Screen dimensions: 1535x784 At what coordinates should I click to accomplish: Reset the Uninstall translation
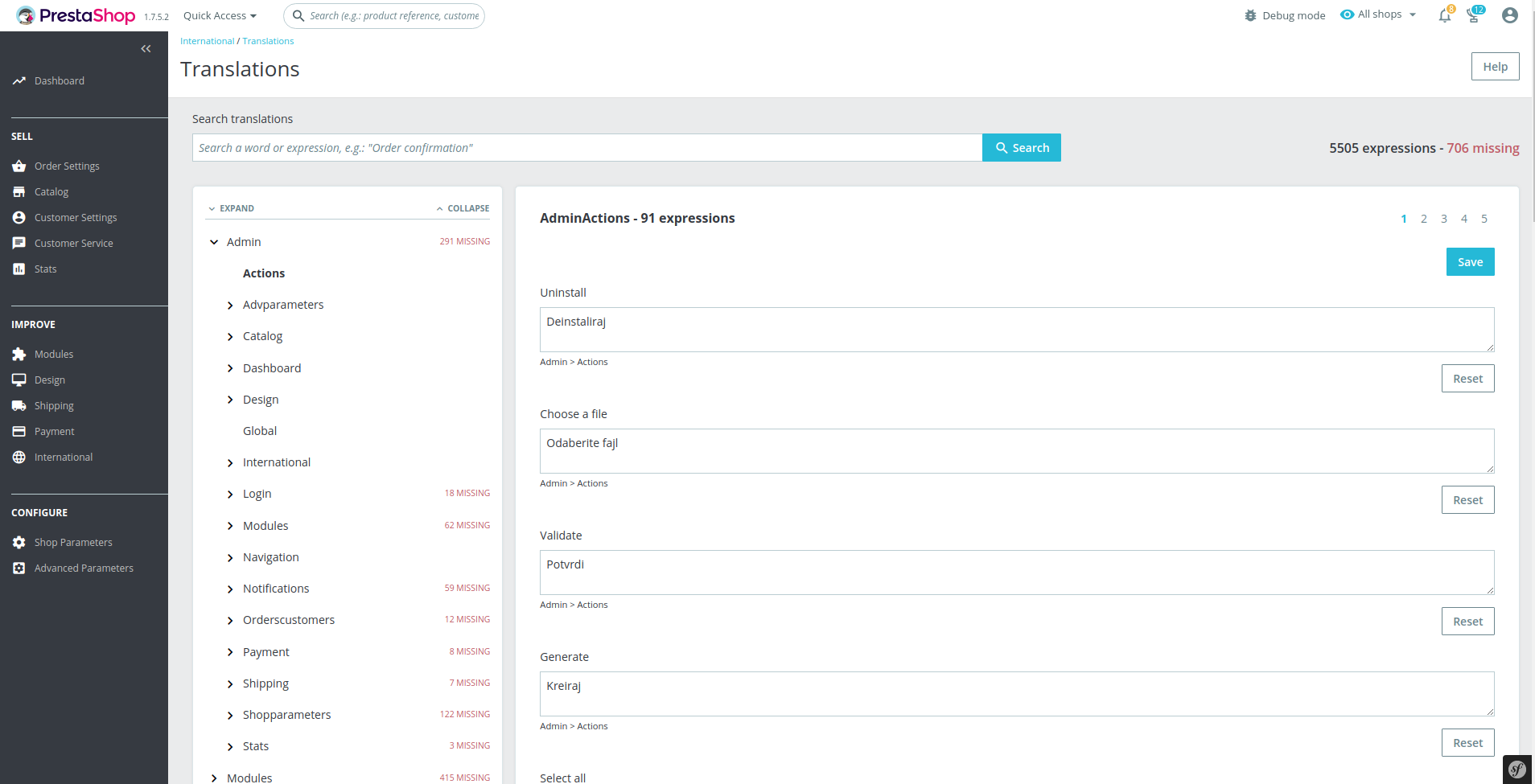point(1467,379)
